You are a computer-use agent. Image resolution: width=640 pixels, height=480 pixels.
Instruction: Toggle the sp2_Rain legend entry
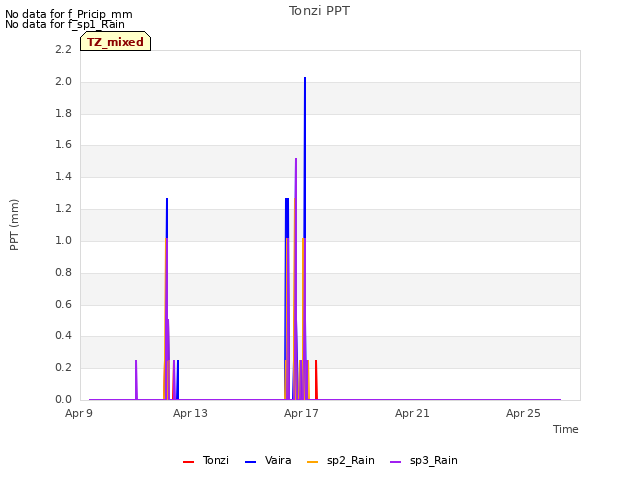pyautogui.click(x=341, y=460)
